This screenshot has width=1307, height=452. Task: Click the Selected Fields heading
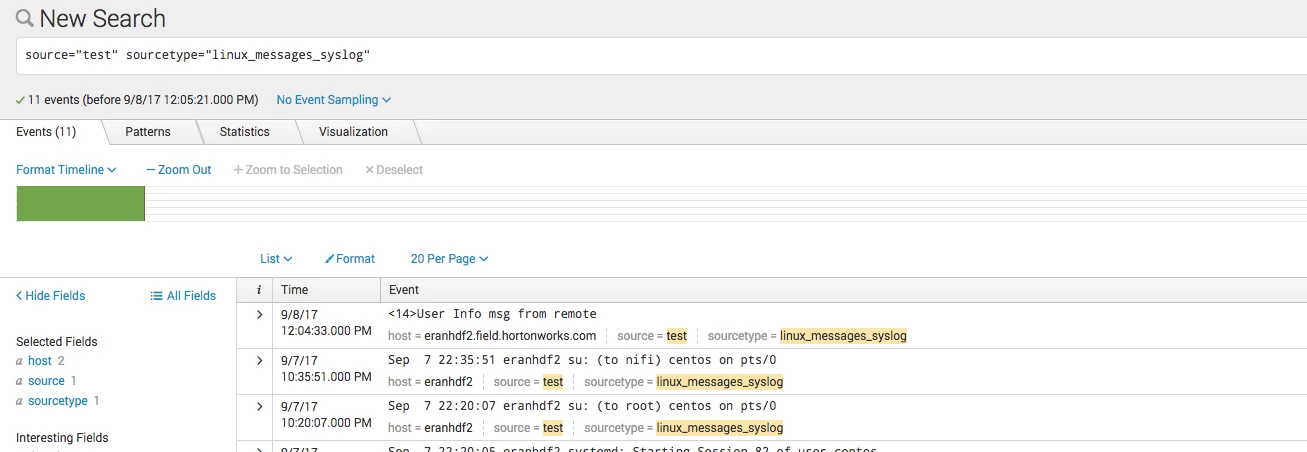(x=57, y=342)
